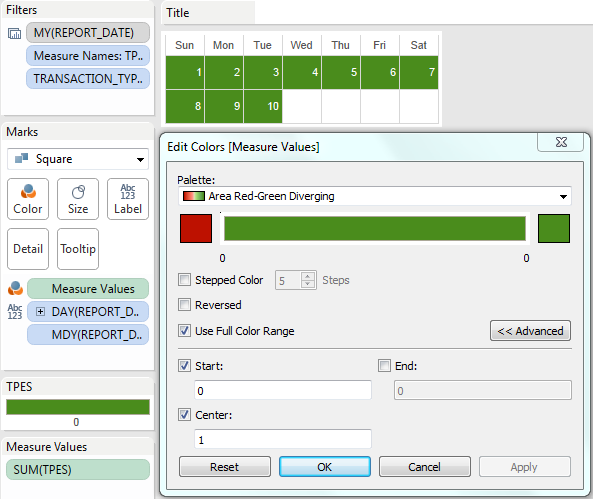Viewport: 593px width, 499px height.
Task: Select the DAY(REPORT_D.. pill on Marks
Action: [88, 311]
